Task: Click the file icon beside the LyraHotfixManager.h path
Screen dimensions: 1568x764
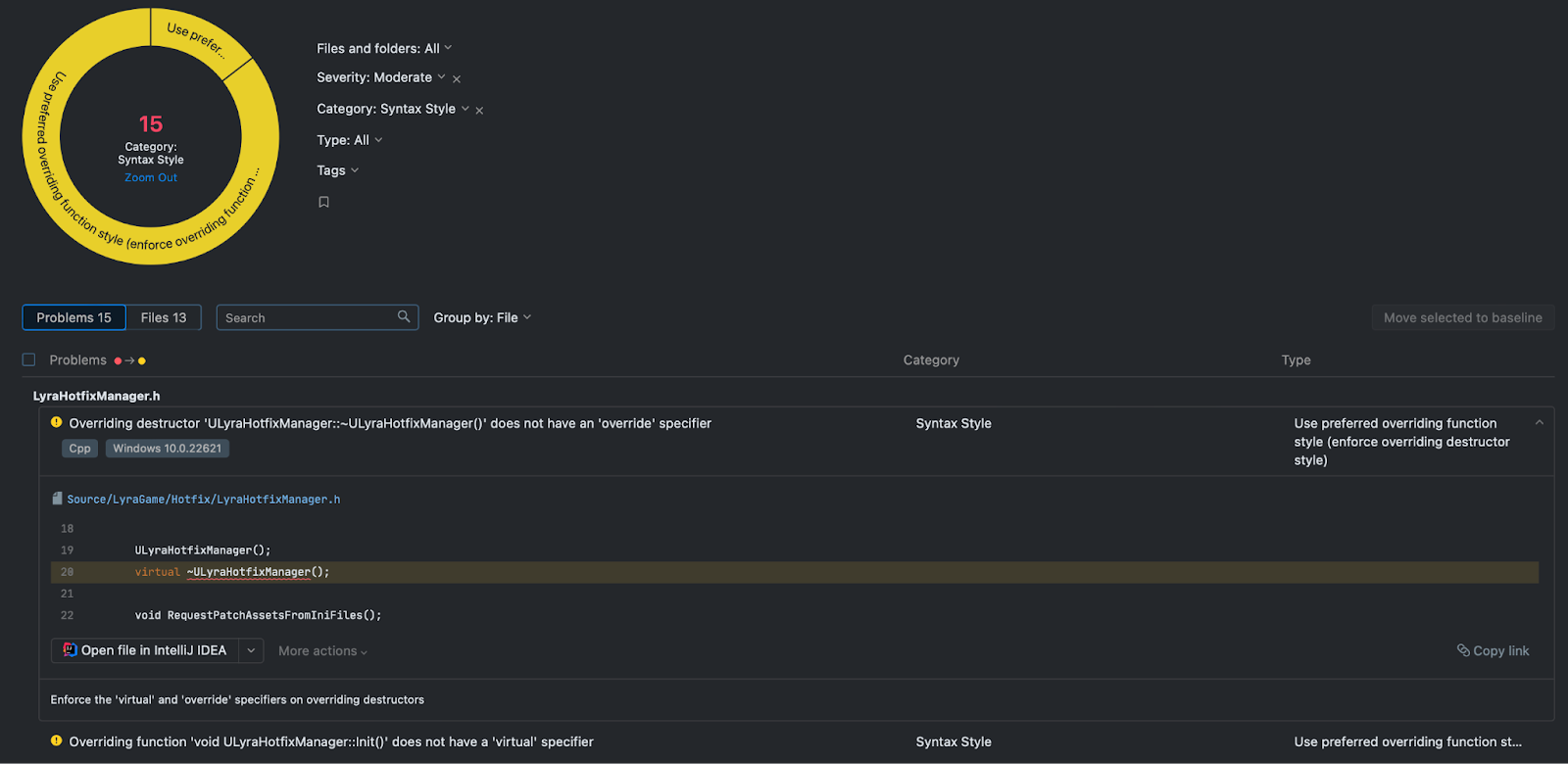Action: [x=57, y=499]
